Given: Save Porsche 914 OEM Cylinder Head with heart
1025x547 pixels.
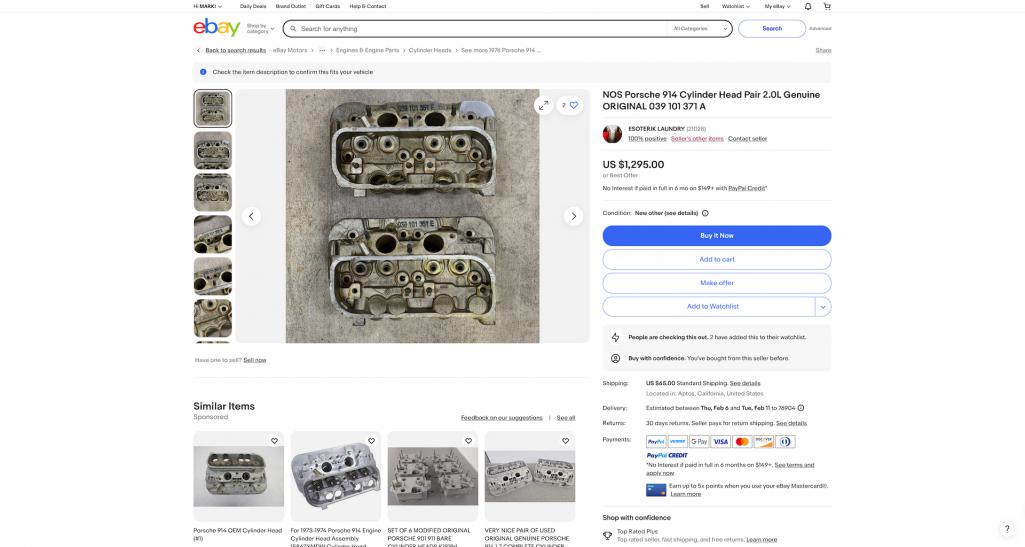Looking at the screenshot, I should point(275,441).
